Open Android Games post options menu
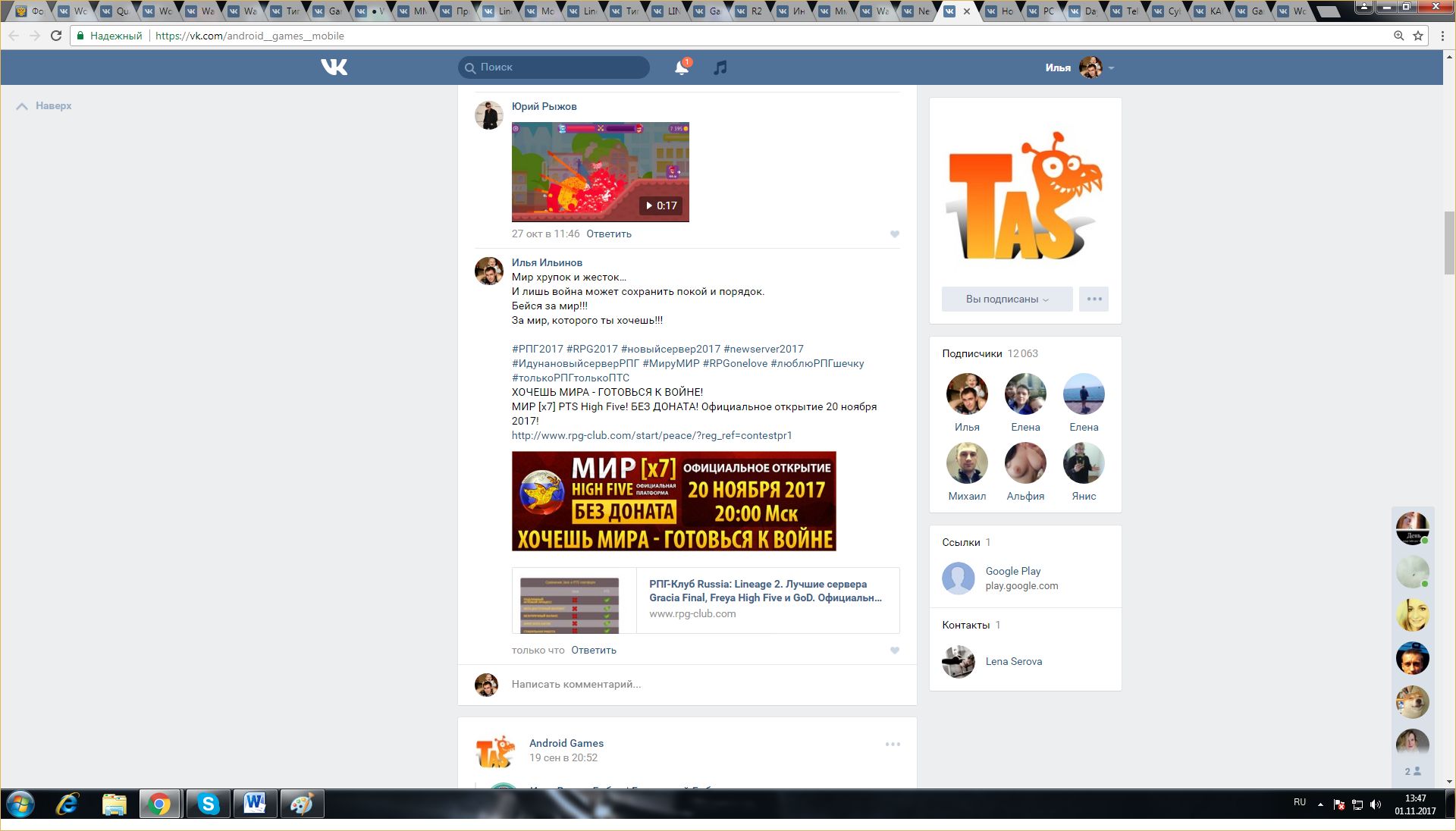Viewport: 1456px width, 831px height. 893,744
